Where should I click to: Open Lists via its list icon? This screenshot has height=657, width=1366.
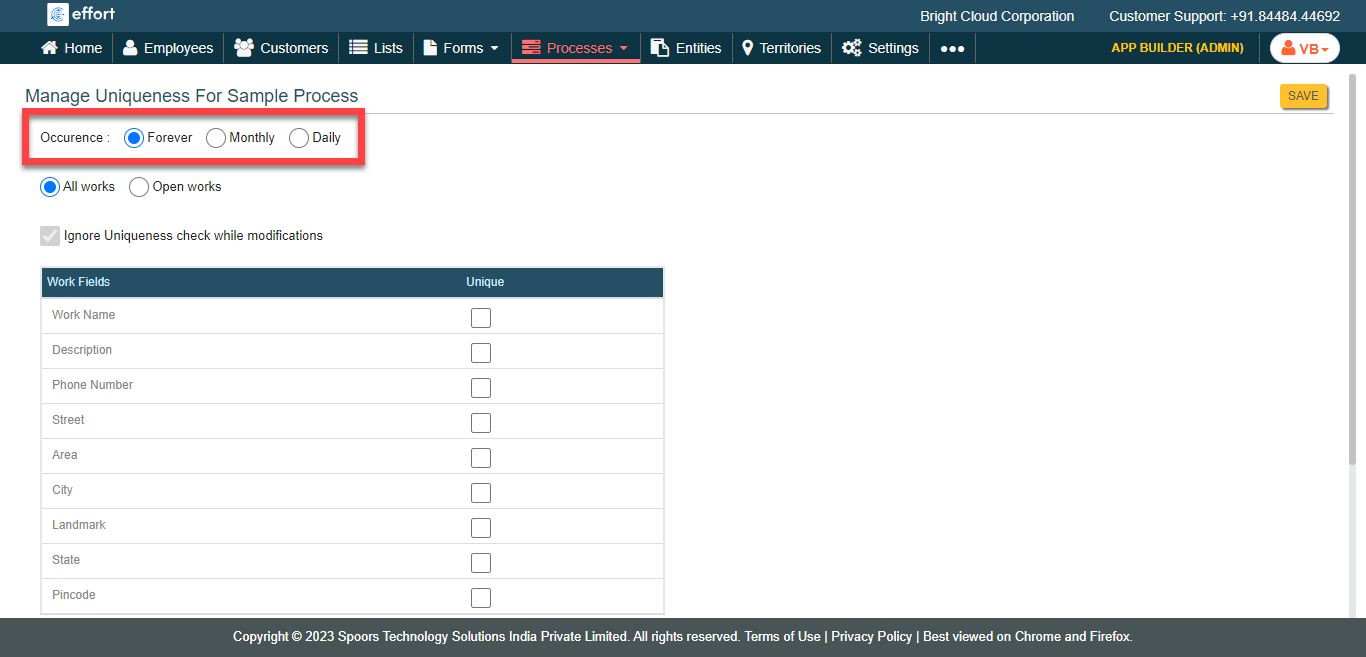tap(358, 48)
